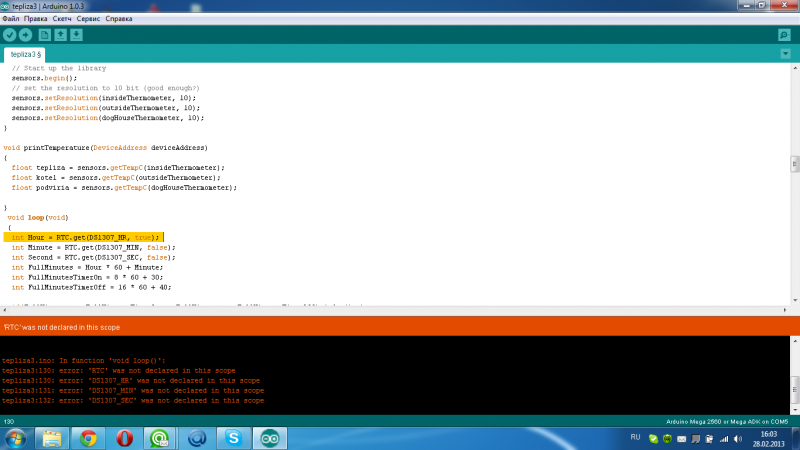Open blue @ mail taskbar icon
The image size is (800, 450).
(x=197, y=438)
